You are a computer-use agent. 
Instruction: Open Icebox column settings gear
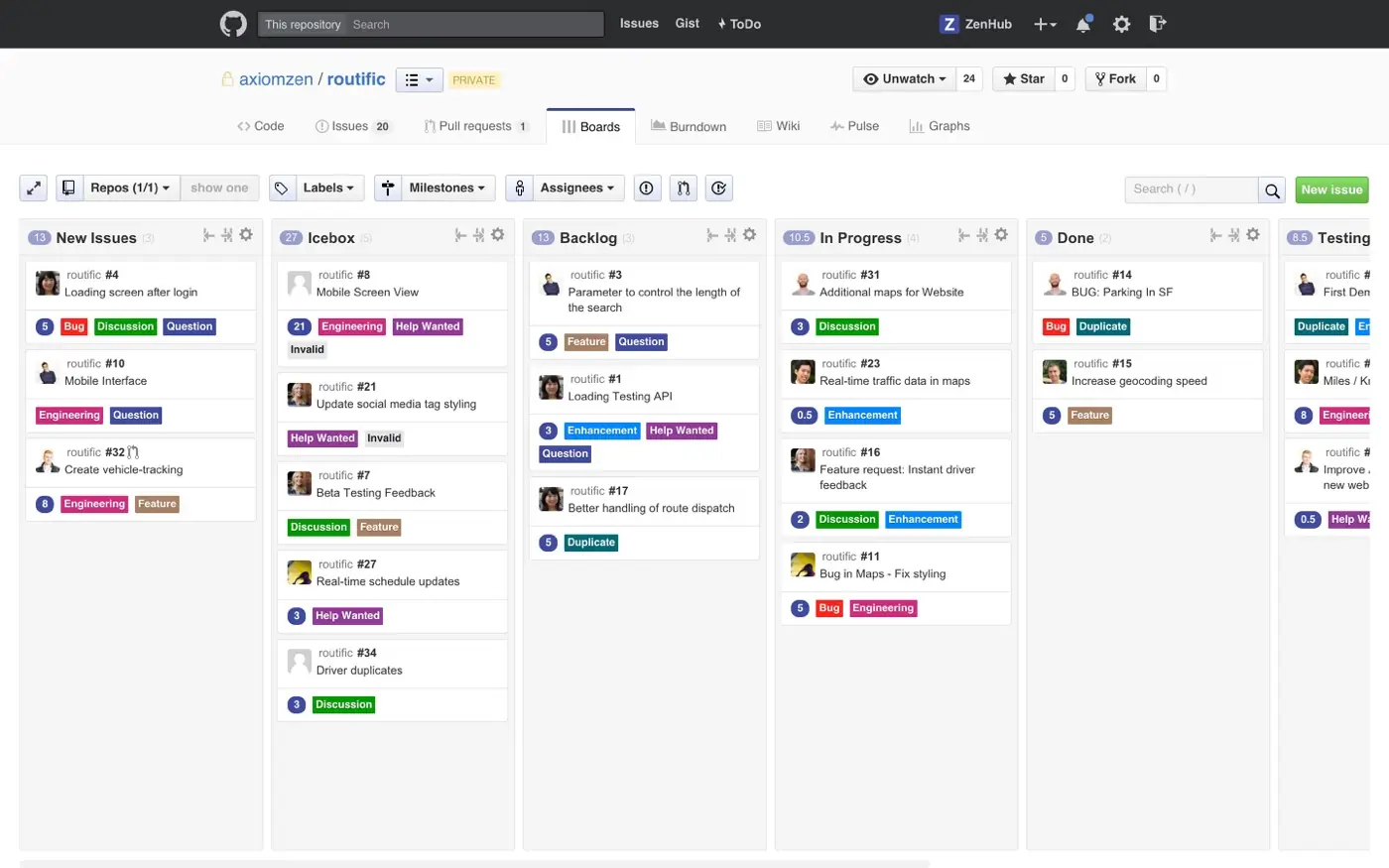498,235
